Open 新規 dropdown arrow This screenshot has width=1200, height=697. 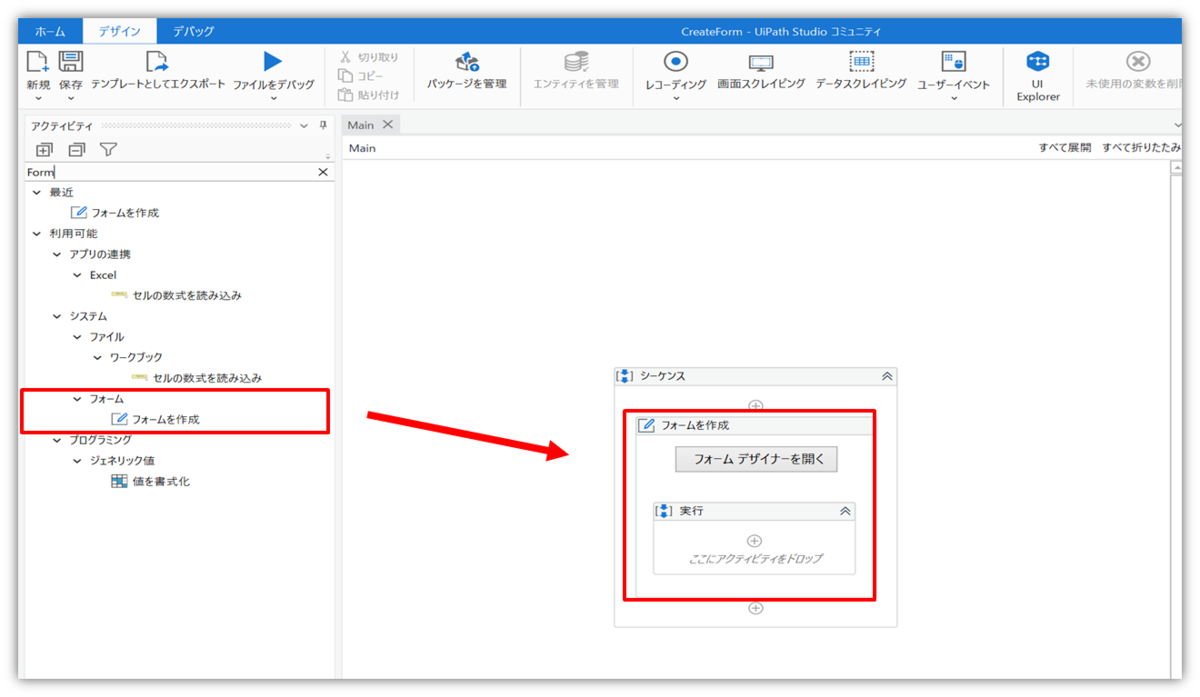(x=37, y=99)
